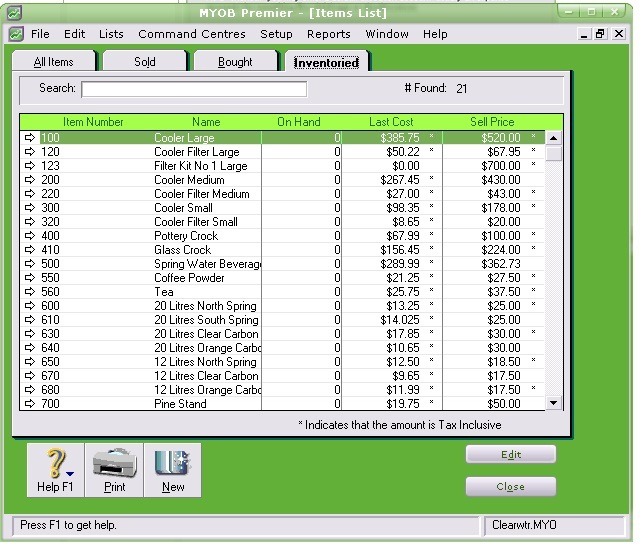This screenshot has width=642, height=550.
Task: Click the Name column header
Action: [x=206, y=122]
